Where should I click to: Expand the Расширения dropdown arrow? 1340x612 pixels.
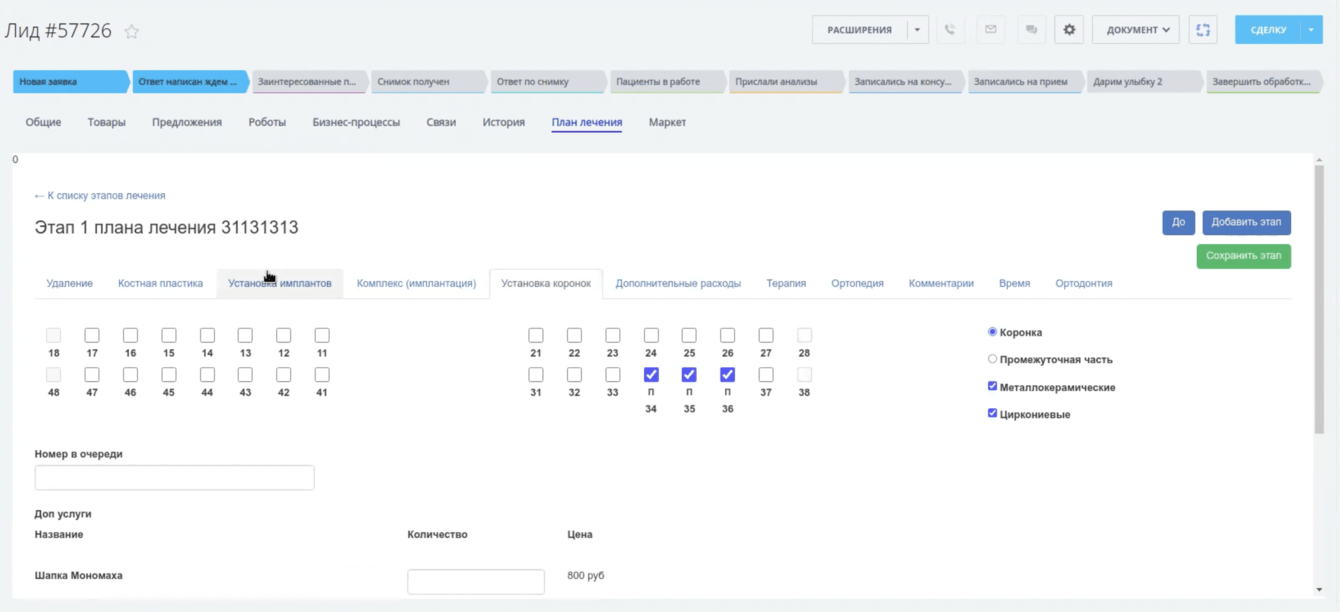[x=917, y=30]
